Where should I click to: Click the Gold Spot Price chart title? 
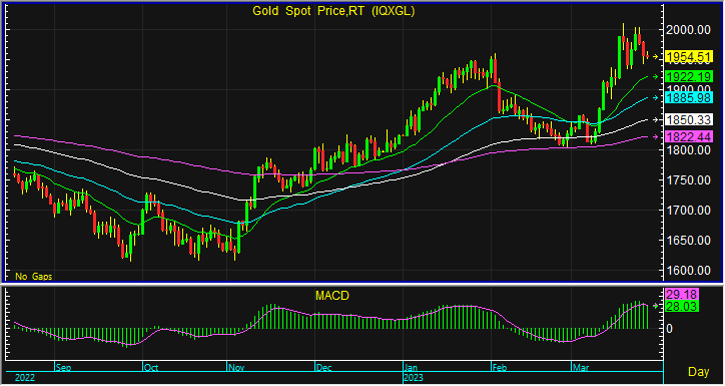(x=333, y=12)
